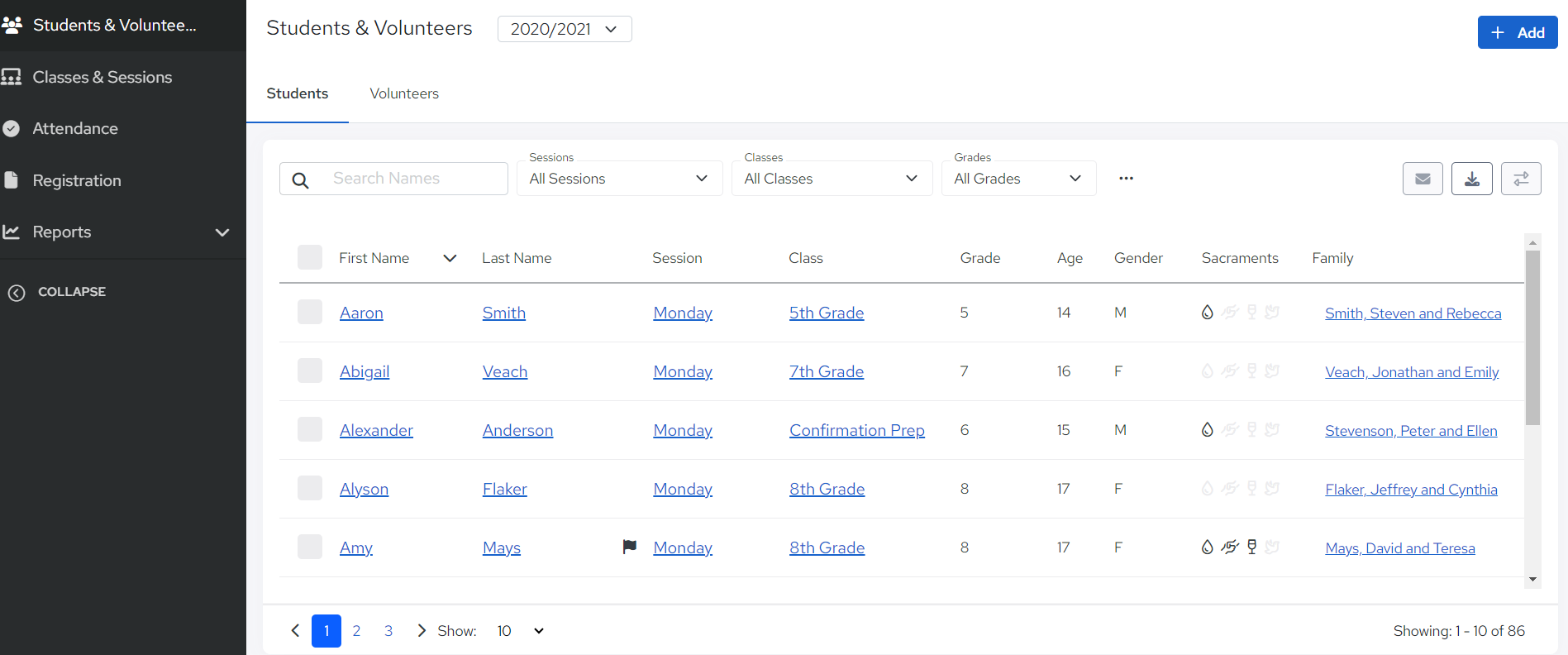The height and width of the screenshot is (655, 1568).
Task: Open the Alyson first name link
Action: [x=364, y=489]
